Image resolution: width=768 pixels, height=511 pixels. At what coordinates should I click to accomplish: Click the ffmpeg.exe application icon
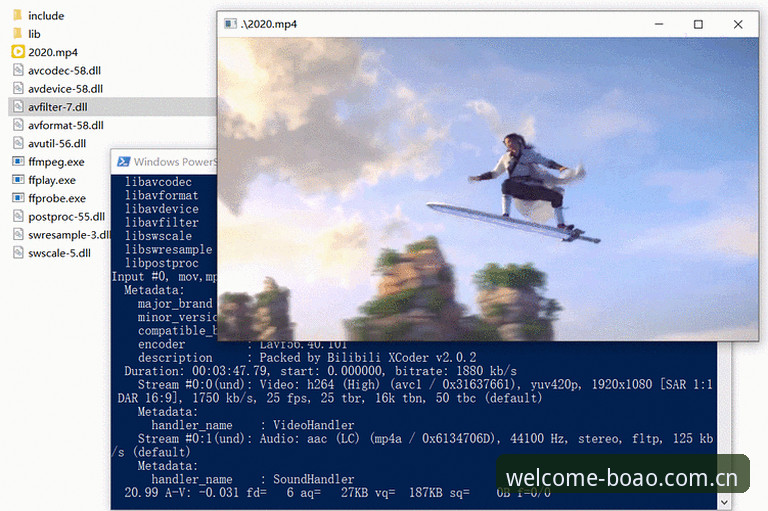(18, 162)
